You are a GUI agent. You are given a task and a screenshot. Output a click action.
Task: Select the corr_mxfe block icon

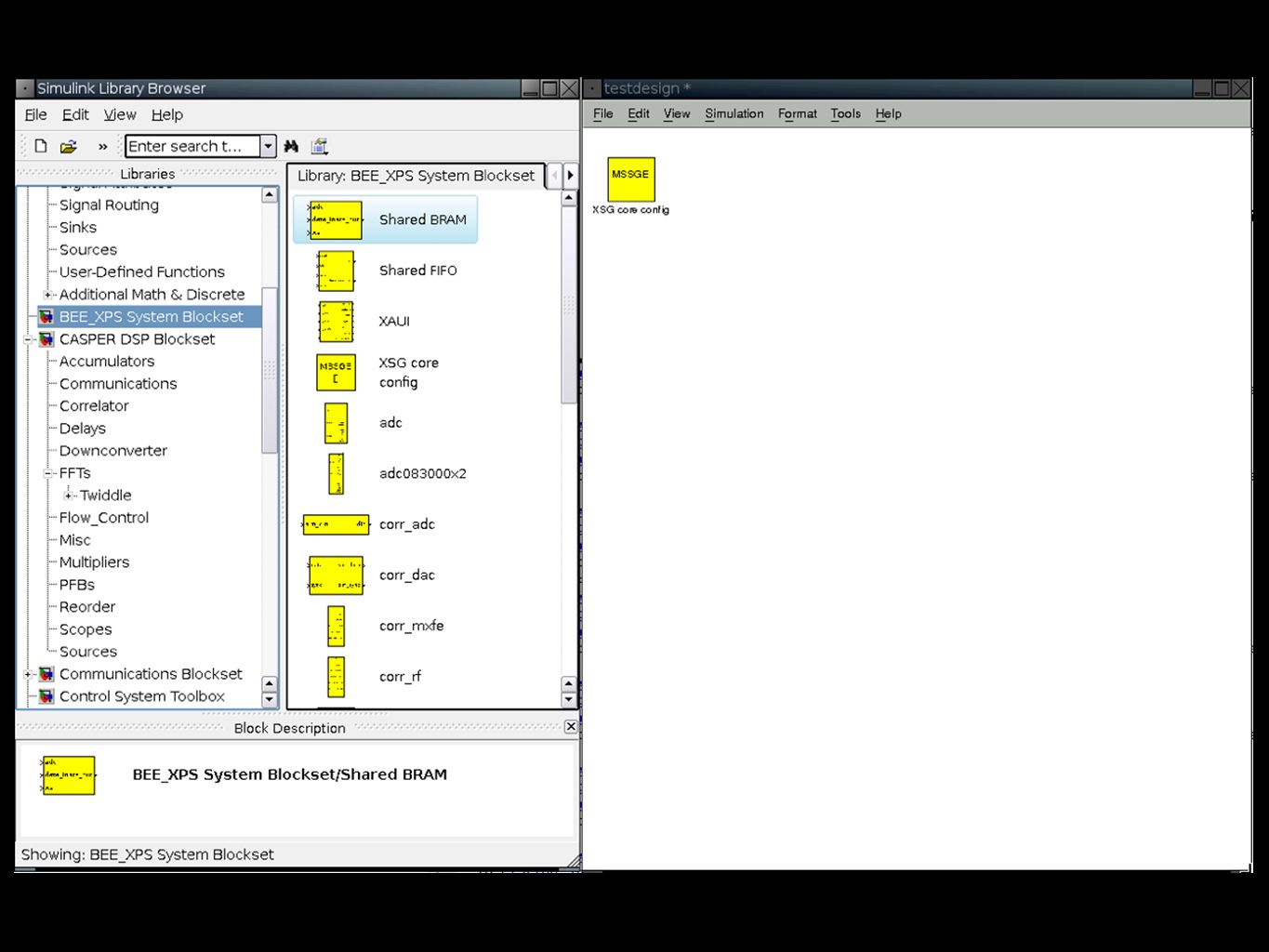(336, 626)
